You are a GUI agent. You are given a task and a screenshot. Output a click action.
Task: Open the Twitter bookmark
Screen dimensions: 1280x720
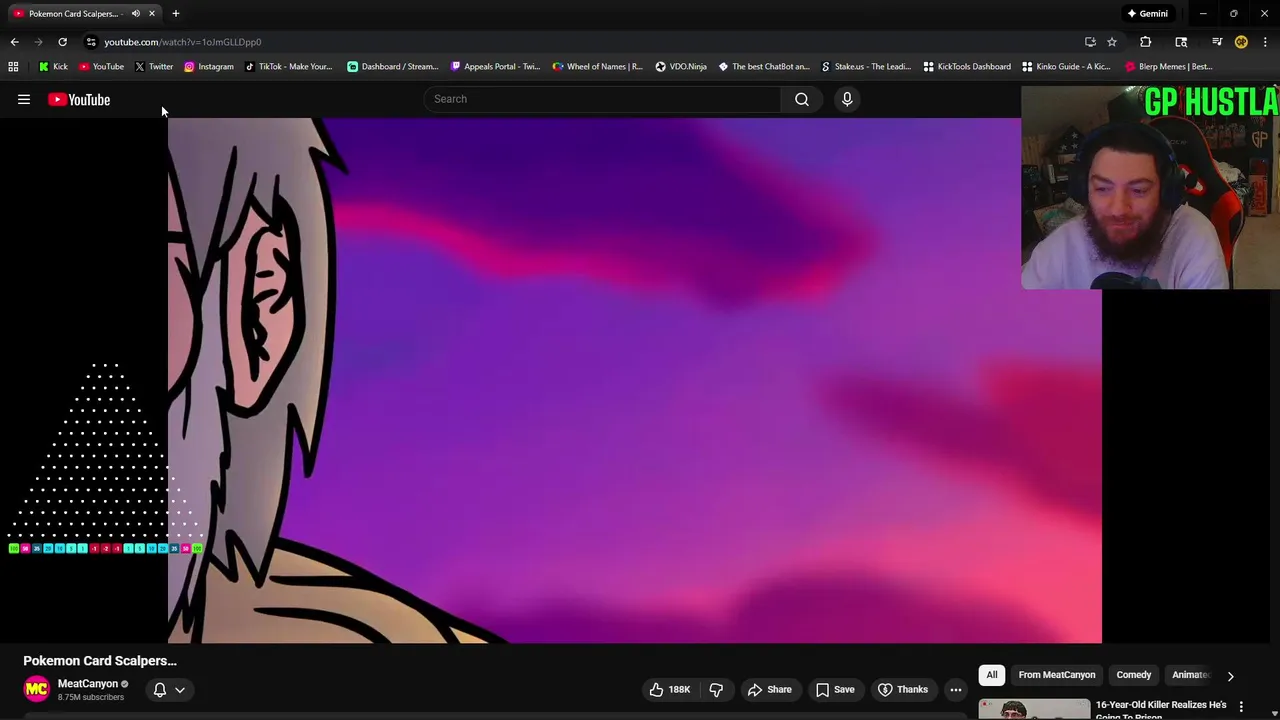pyautogui.click(x=153, y=67)
